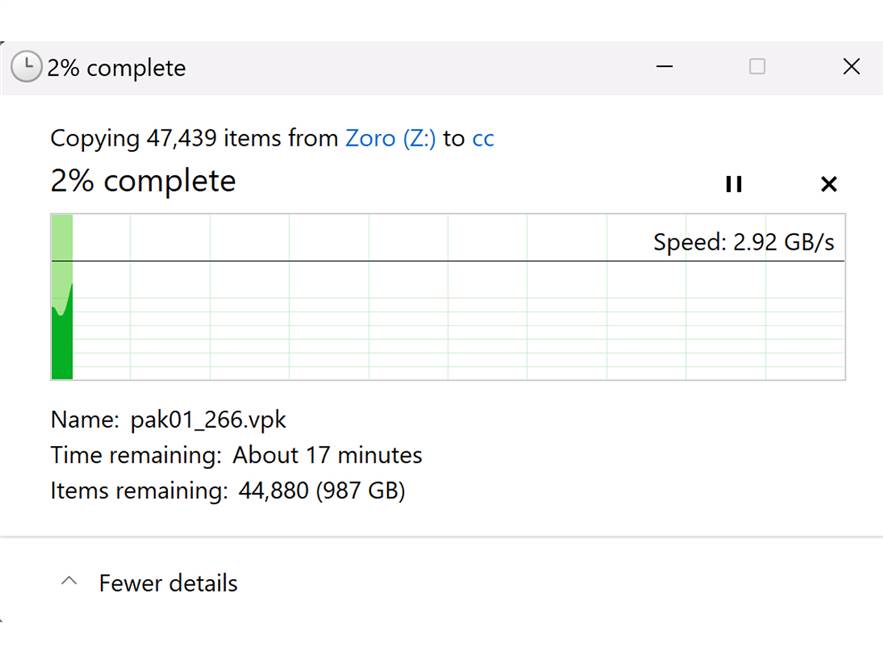Click the About 17 minutes remaining text
The image size is (883, 662).
coord(327,455)
